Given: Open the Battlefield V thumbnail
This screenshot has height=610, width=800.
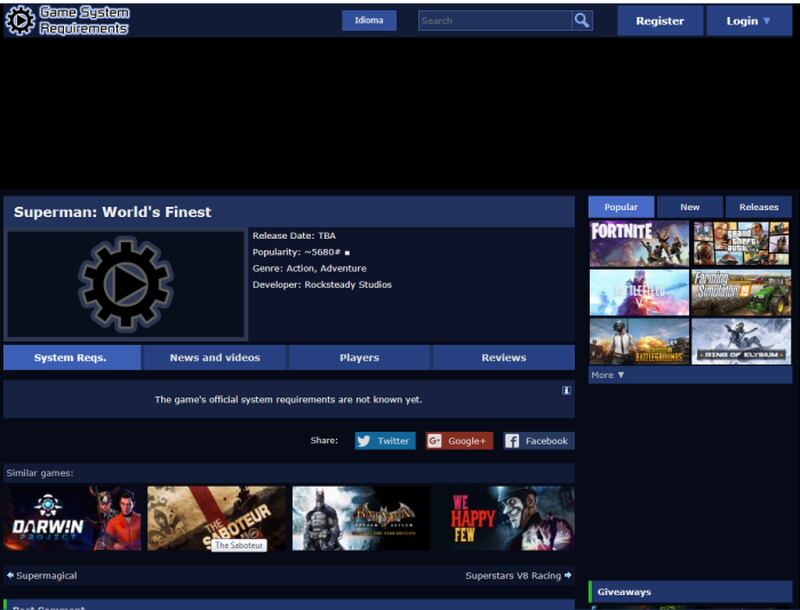Looking at the screenshot, I should click(x=639, y=293).
